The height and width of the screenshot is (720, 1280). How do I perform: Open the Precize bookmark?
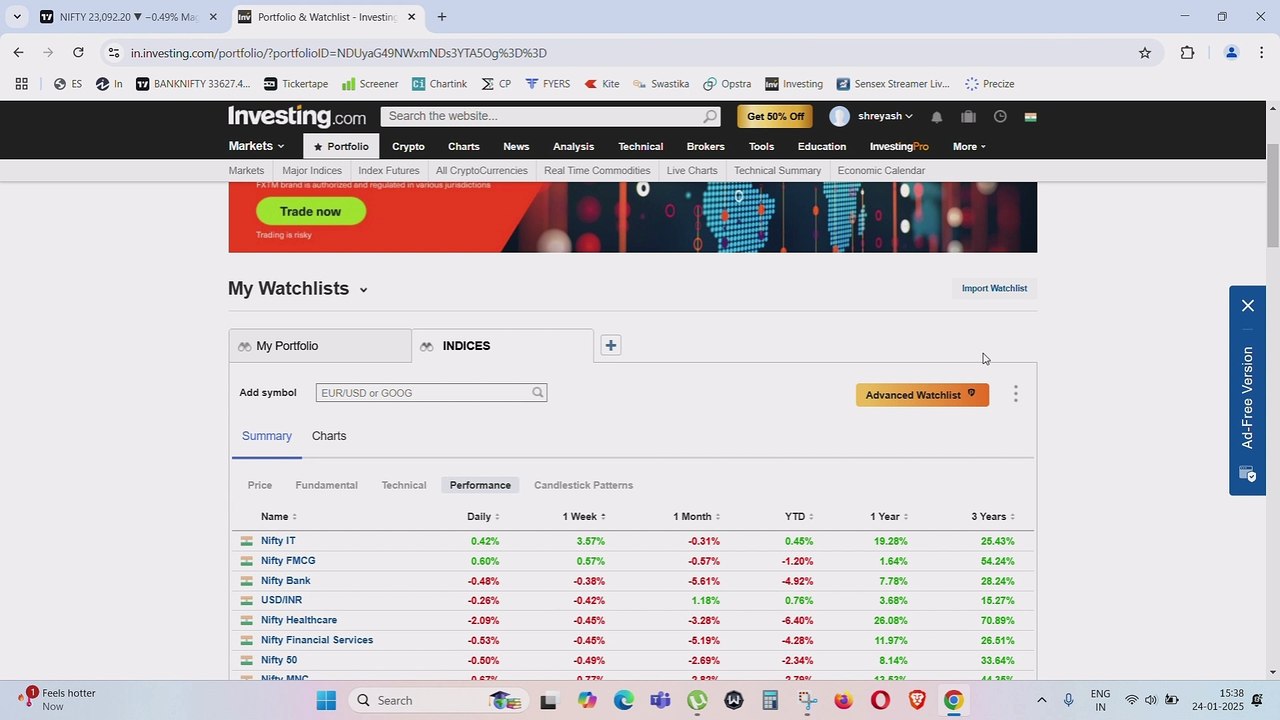coord(989,84)
